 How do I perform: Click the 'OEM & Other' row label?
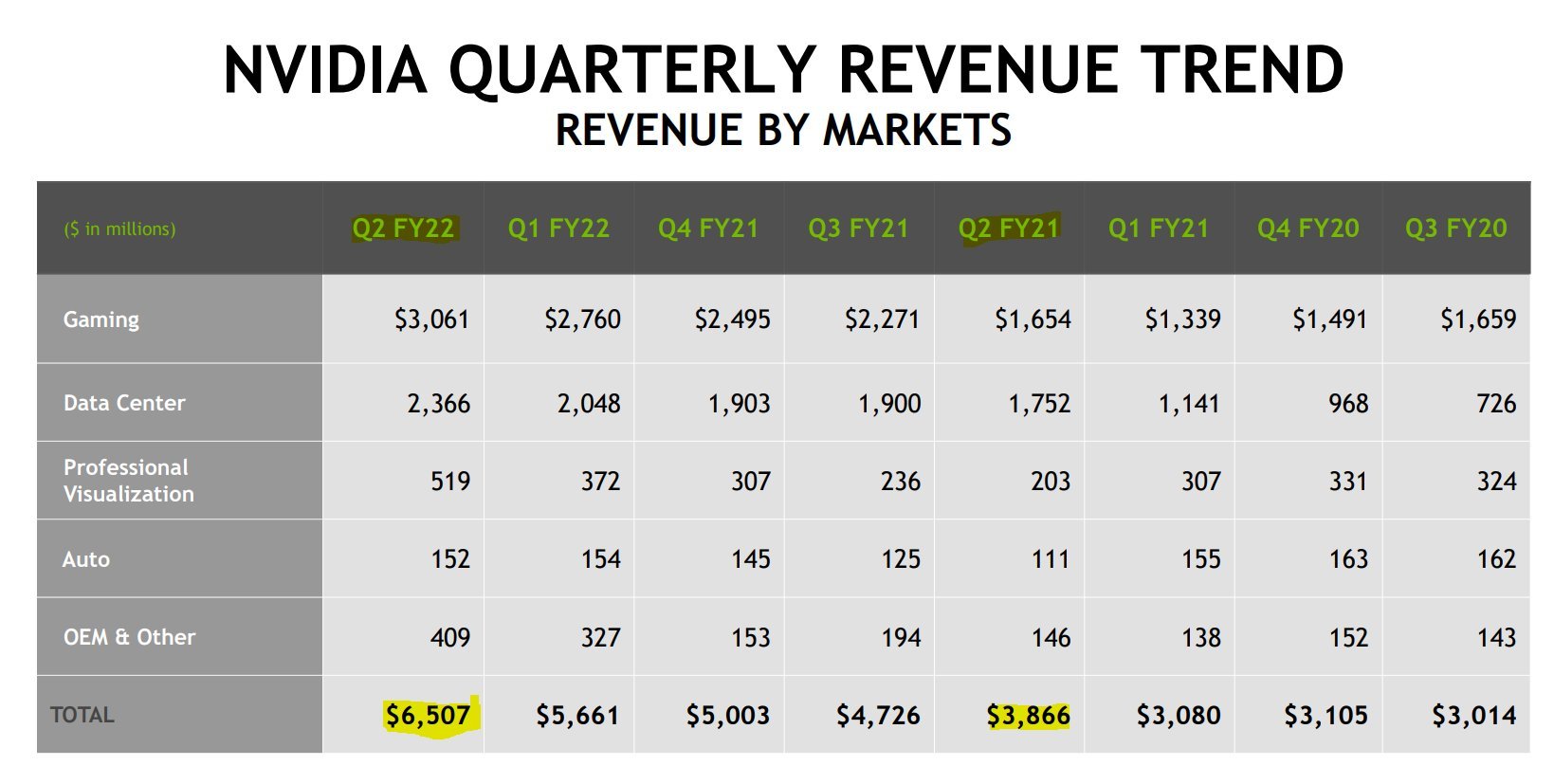point(129,637)
